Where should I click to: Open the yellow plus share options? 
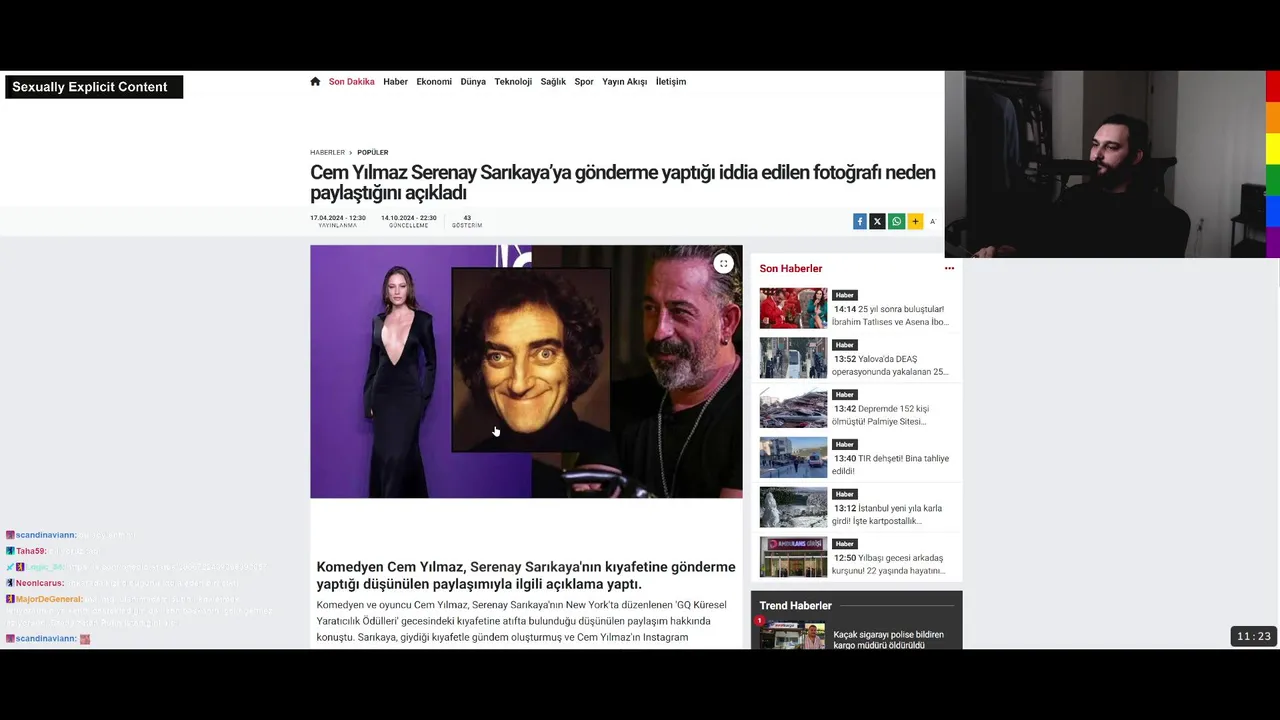[915, 222]
